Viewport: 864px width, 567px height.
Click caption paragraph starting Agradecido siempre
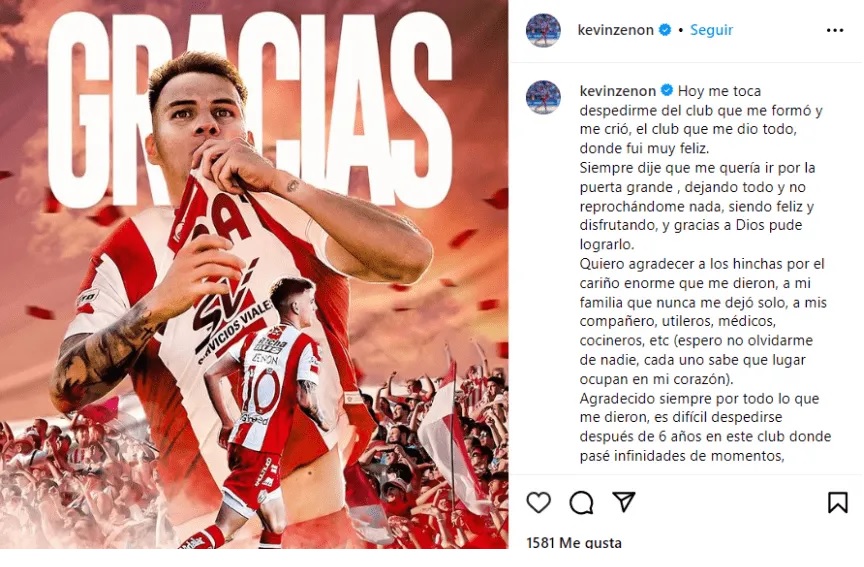(x=705, y=427)
